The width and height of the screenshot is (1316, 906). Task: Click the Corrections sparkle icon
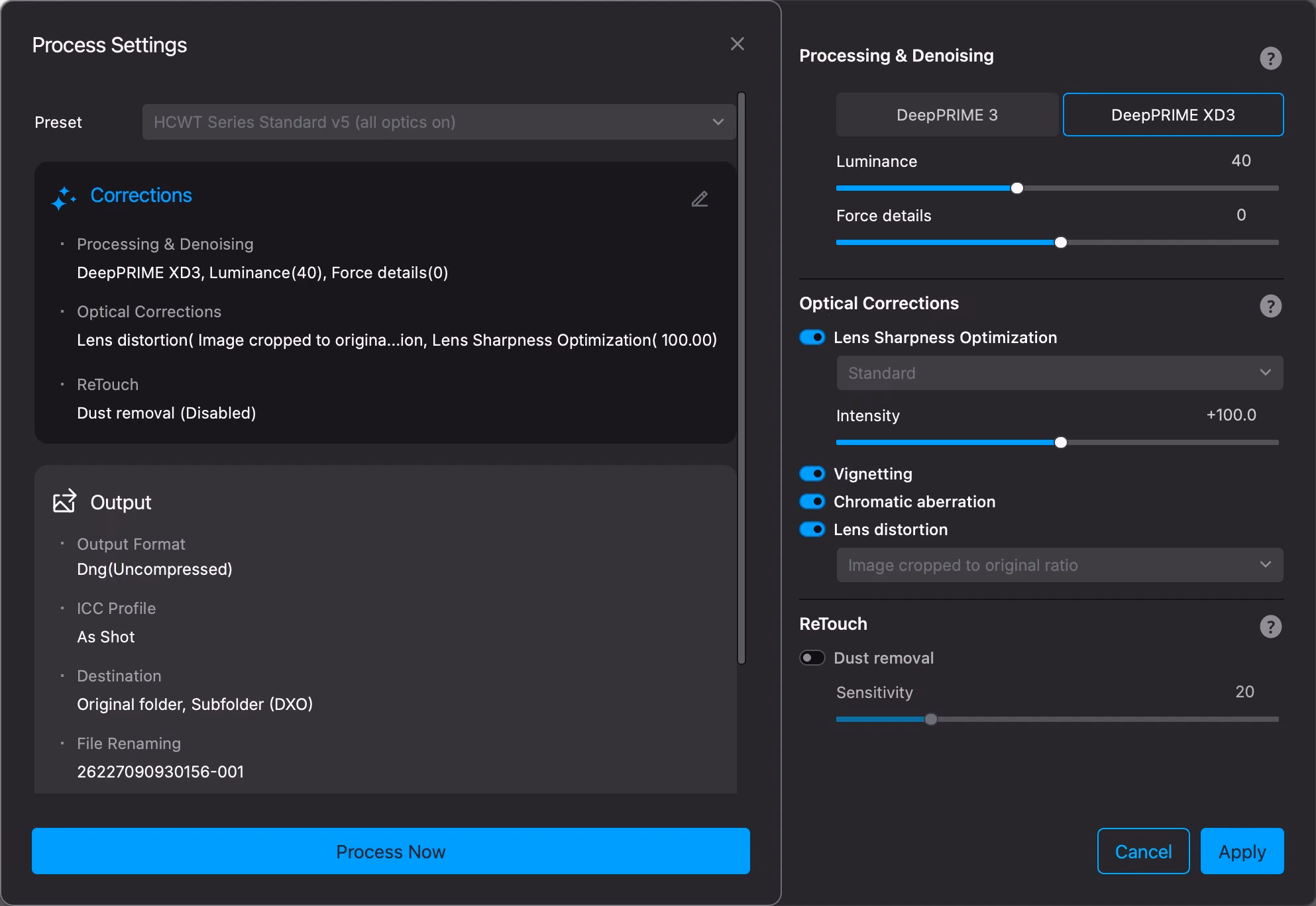tap(64, 198)
